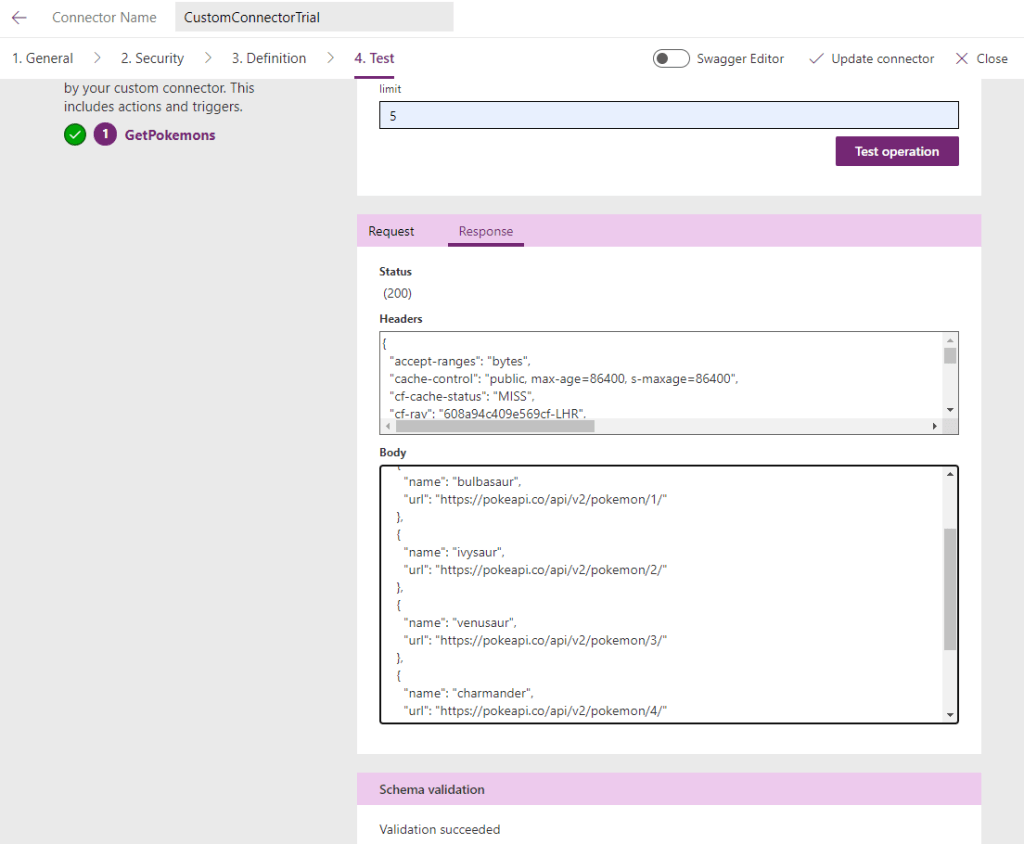Click the purple number 1 badge
The width and height of the screenshot is (1024, 844).
(x=105, y=135)
